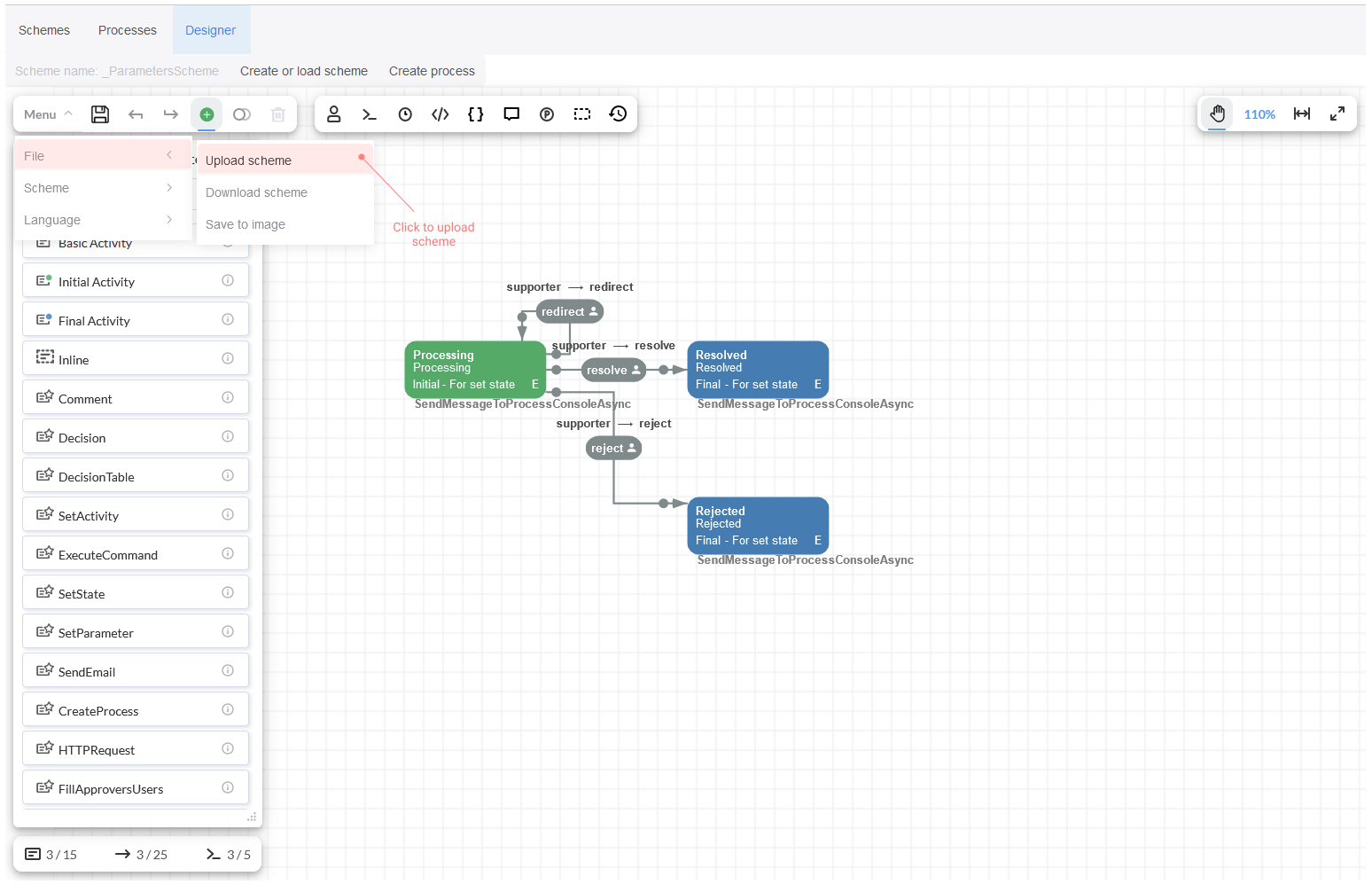This screenshot has height=892, width=1372.
Task: Expand the Scheme submenu
Action: pyautogui.click(x=103, y=188)
